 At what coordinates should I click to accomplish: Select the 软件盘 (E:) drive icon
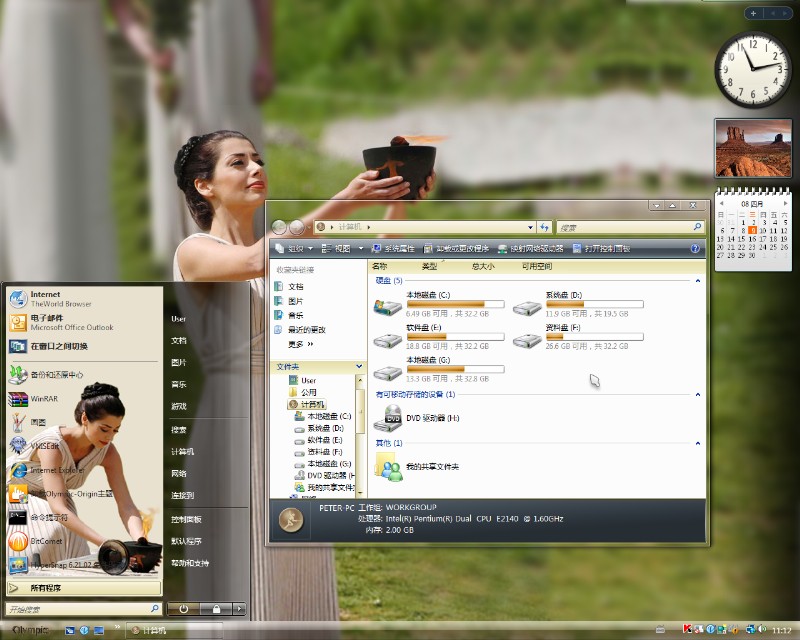(388, 340)
